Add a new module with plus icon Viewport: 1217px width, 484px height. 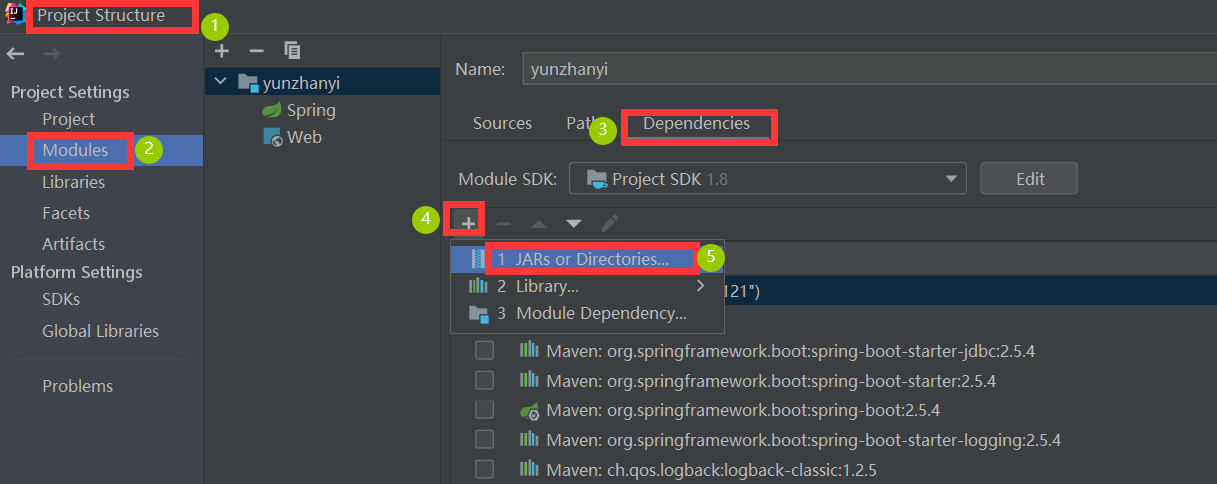coord(222,50)
